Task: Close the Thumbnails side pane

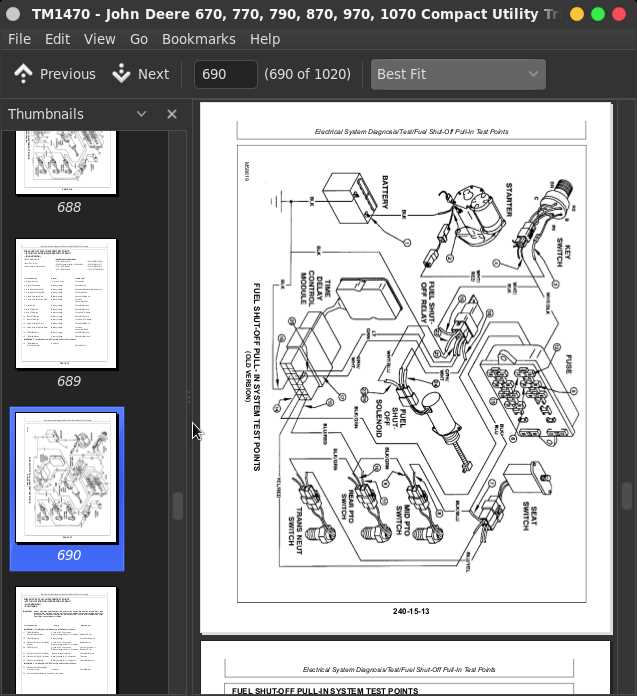Action: point(172,114)
